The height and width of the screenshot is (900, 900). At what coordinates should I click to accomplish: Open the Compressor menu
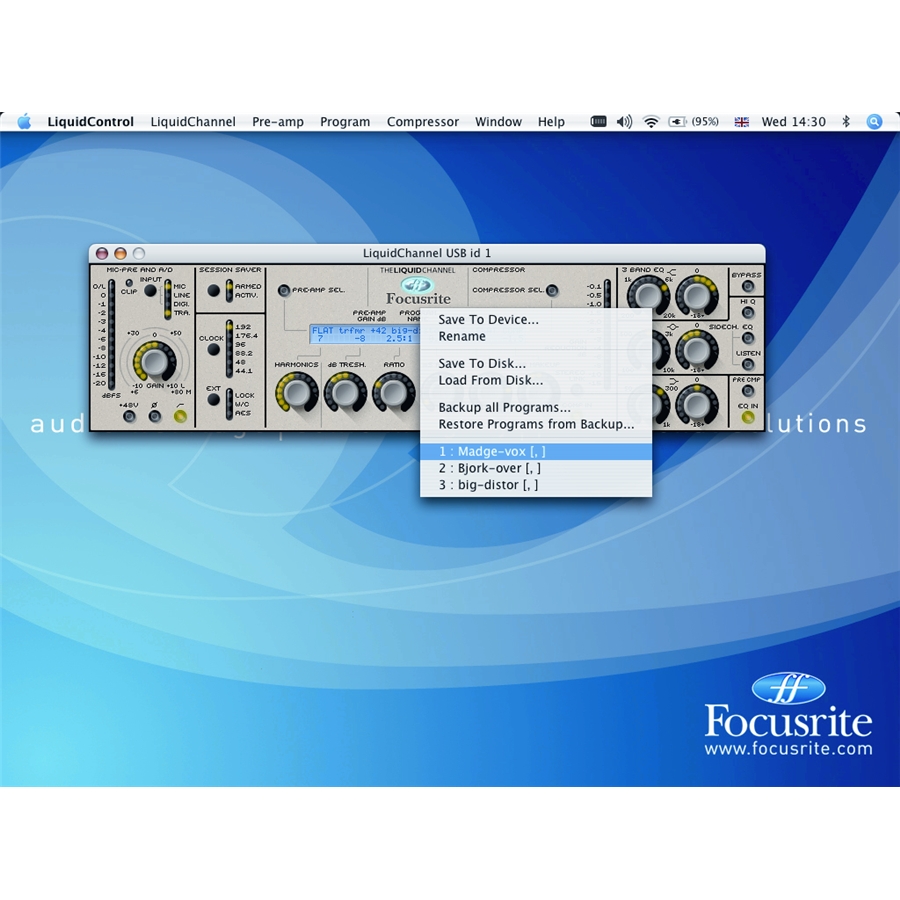pyautogui.click(x=423, y=122)
